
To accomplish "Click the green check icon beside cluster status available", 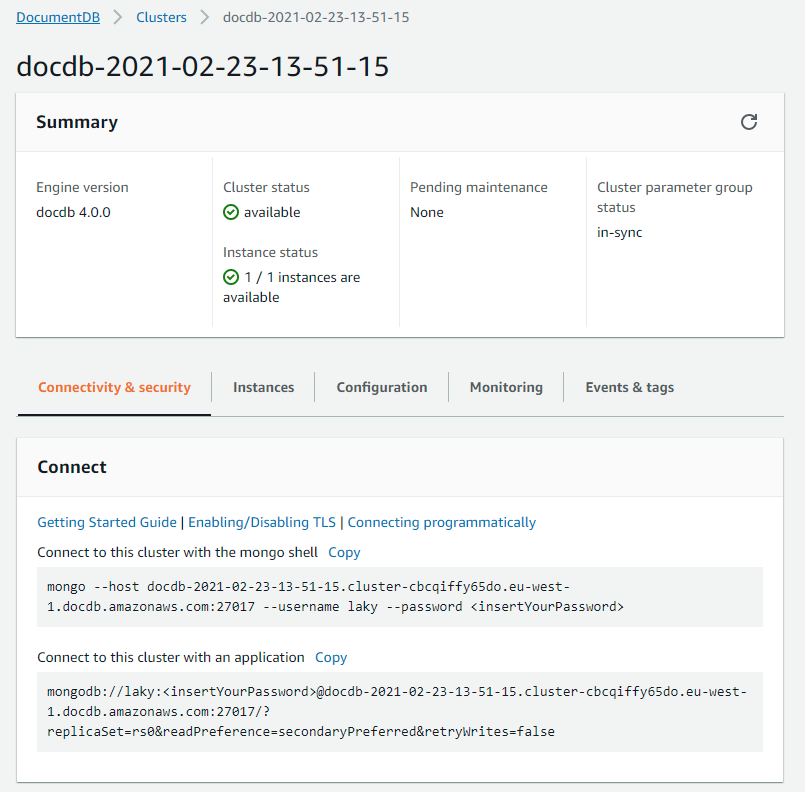I will [231, 212].
